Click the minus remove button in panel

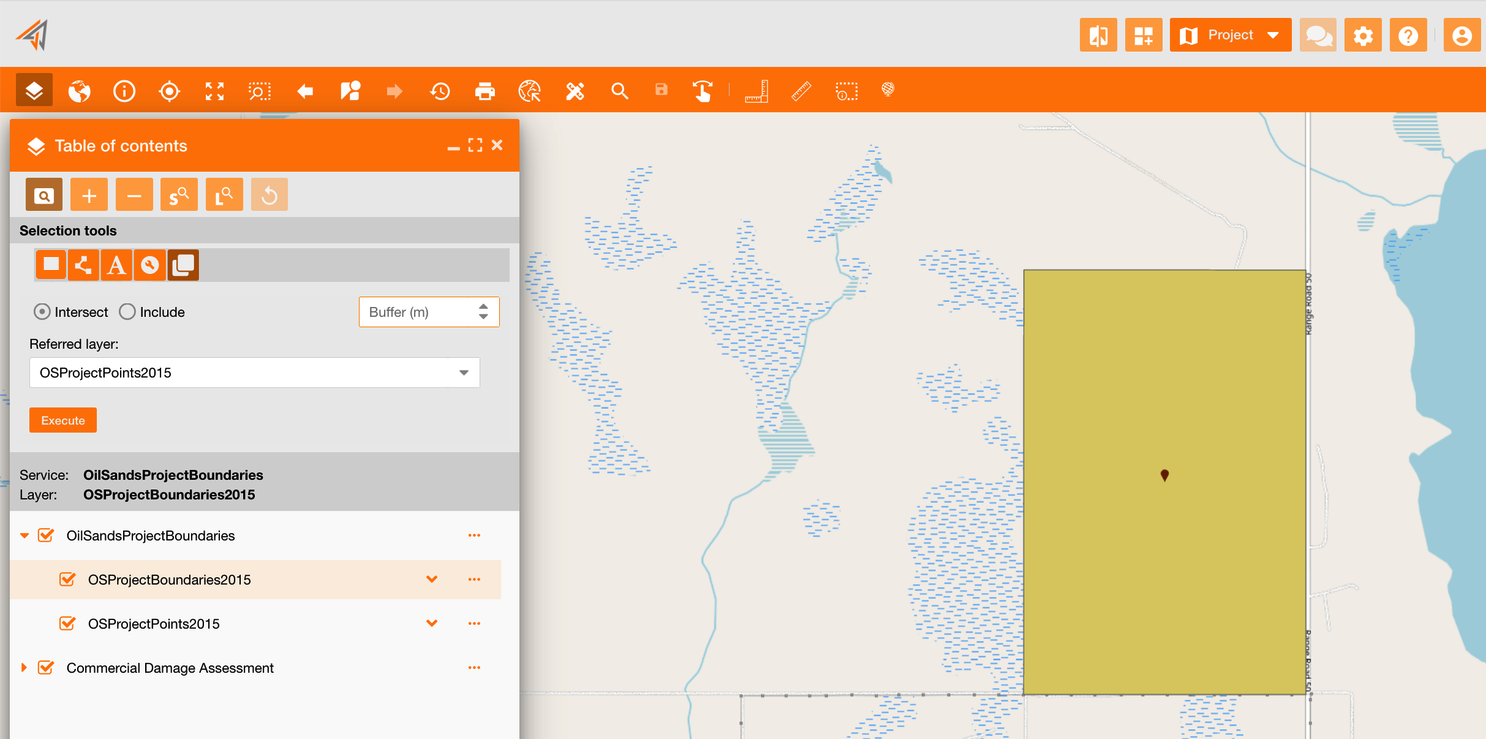click(x=134, y=195)
